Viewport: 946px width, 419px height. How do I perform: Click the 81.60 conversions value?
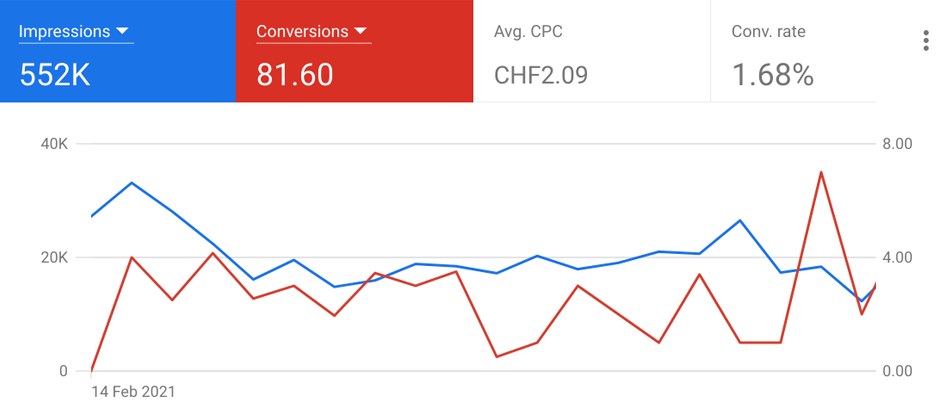click(x=295, y=75)
